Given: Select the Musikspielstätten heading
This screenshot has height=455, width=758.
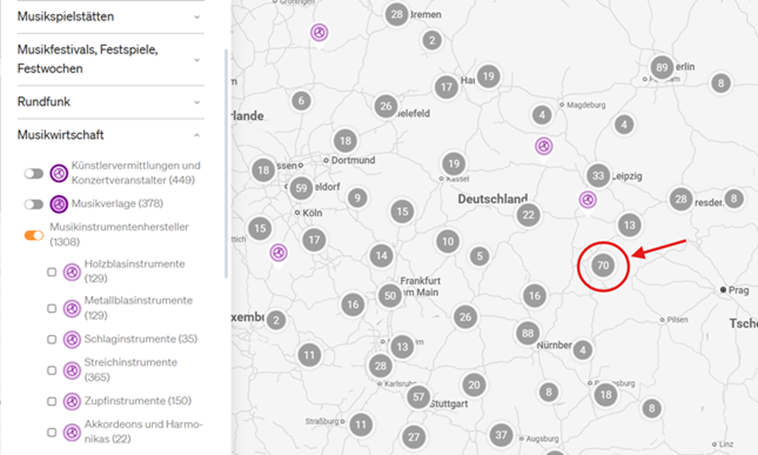Looking at the screenshot, I should (x=66, y=17).
